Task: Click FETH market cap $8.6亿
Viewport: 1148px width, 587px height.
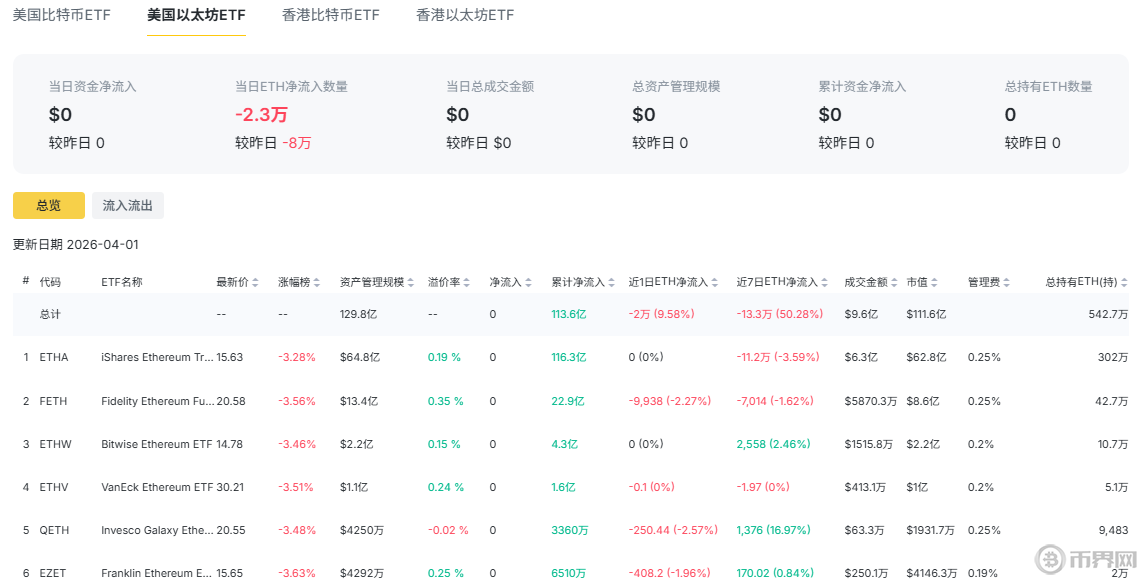Action: pyautogui.click(x=922, y=401)
